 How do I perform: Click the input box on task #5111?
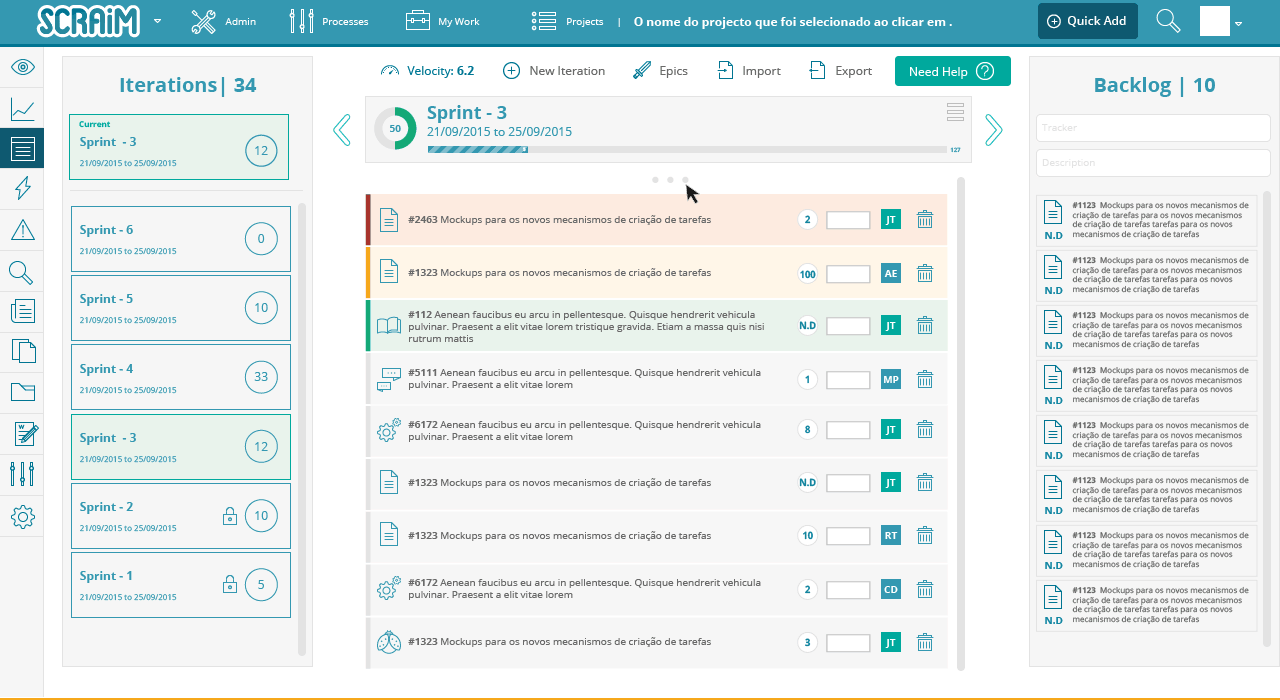[x=848, y=379]
